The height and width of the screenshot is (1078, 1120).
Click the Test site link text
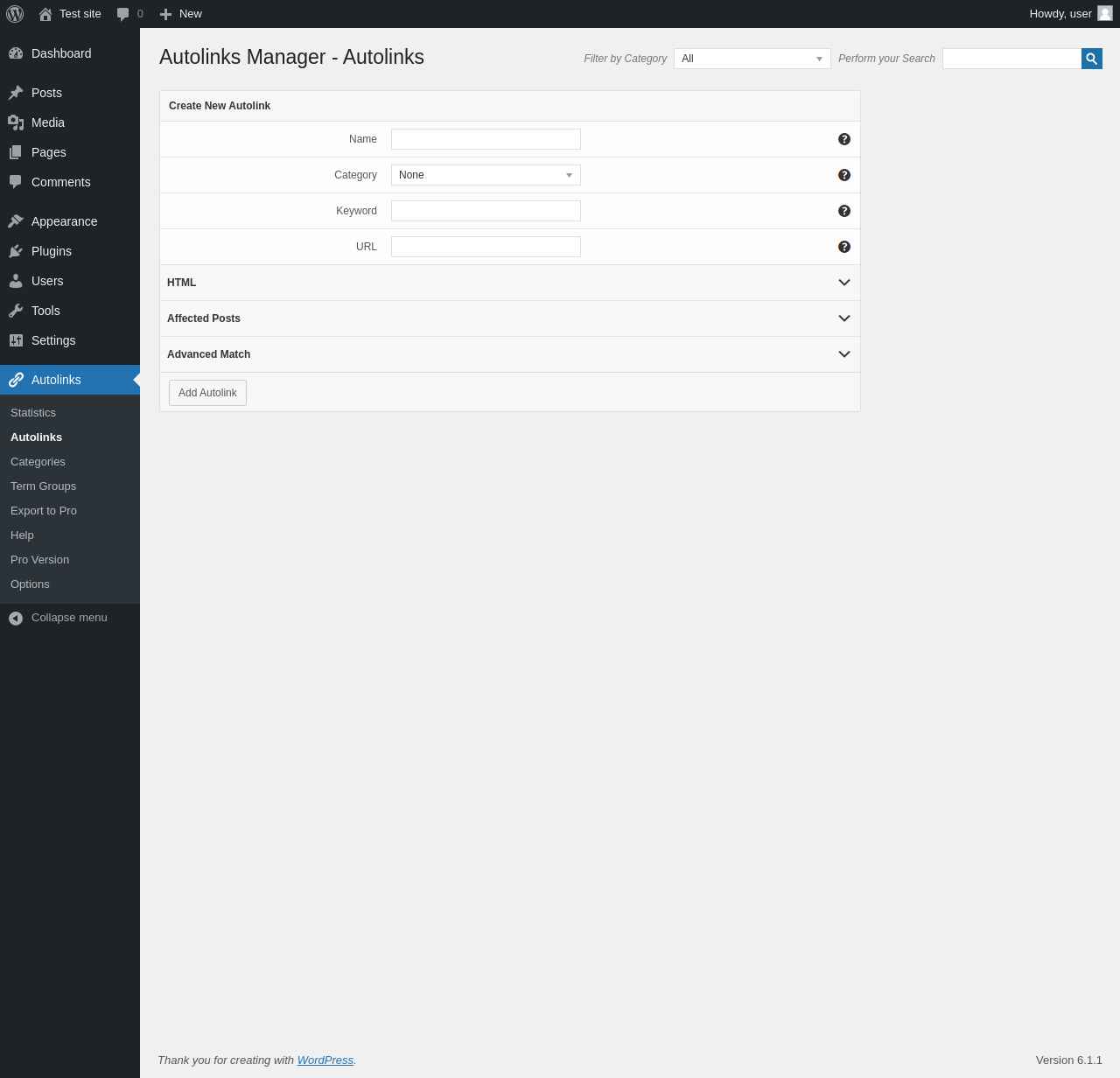coord(80,14)
